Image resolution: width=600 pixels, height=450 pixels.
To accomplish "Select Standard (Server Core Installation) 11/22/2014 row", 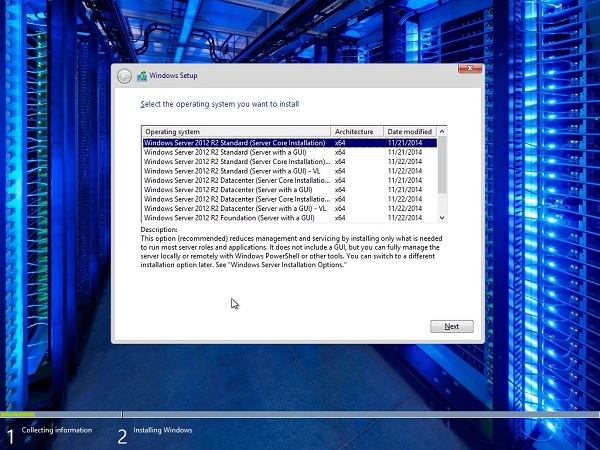I will click(290, 161).
